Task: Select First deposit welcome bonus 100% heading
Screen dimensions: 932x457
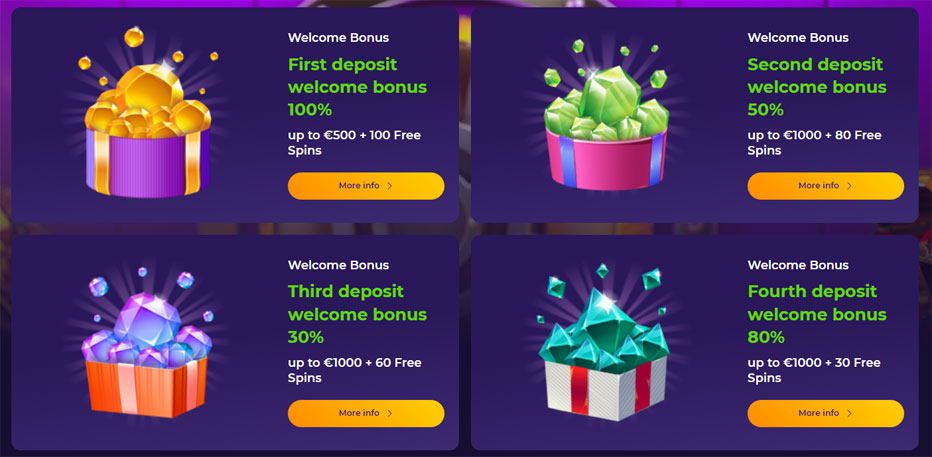Action: tap(357, 87)
